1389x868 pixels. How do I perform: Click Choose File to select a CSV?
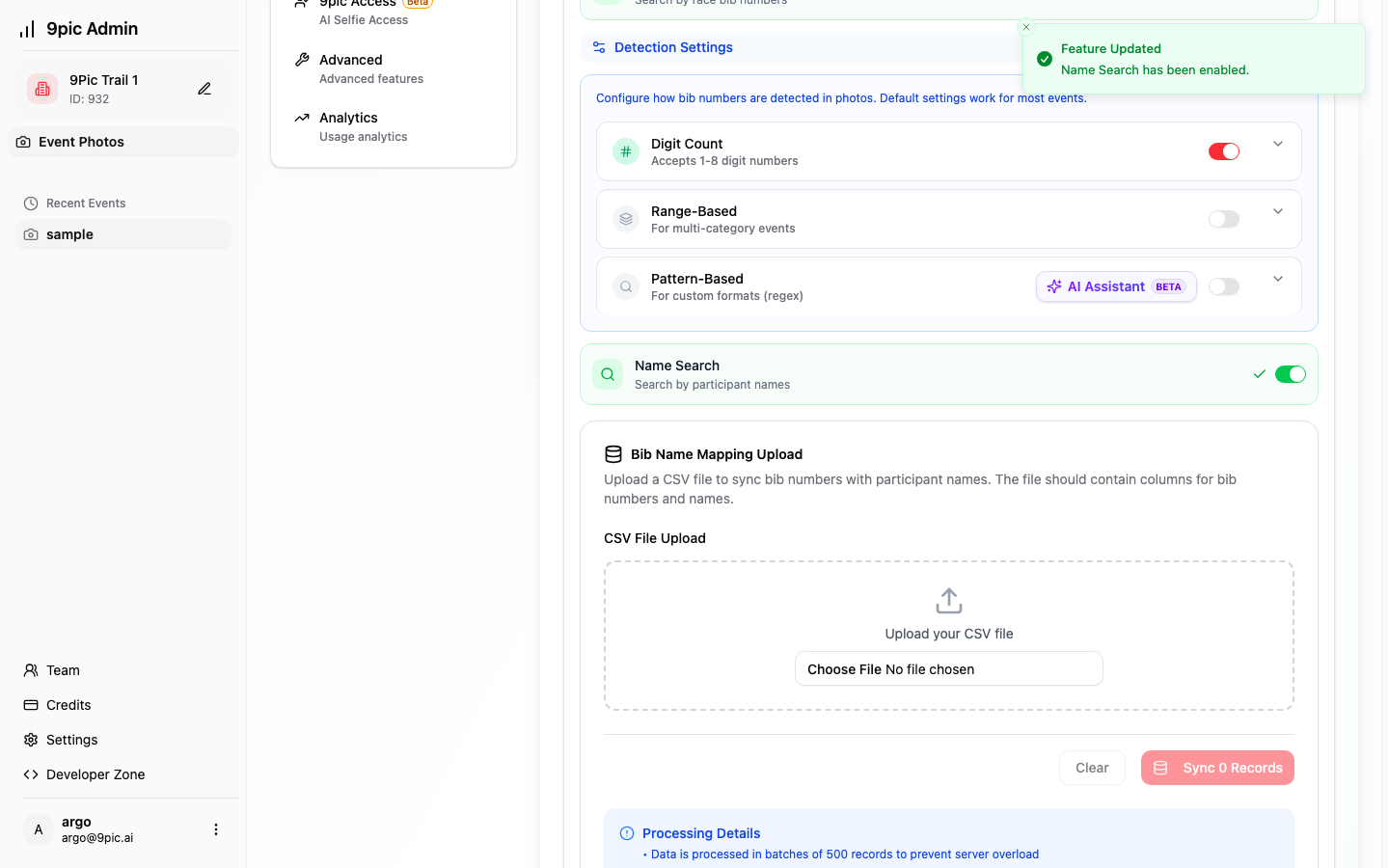click(x=844, y=669)
